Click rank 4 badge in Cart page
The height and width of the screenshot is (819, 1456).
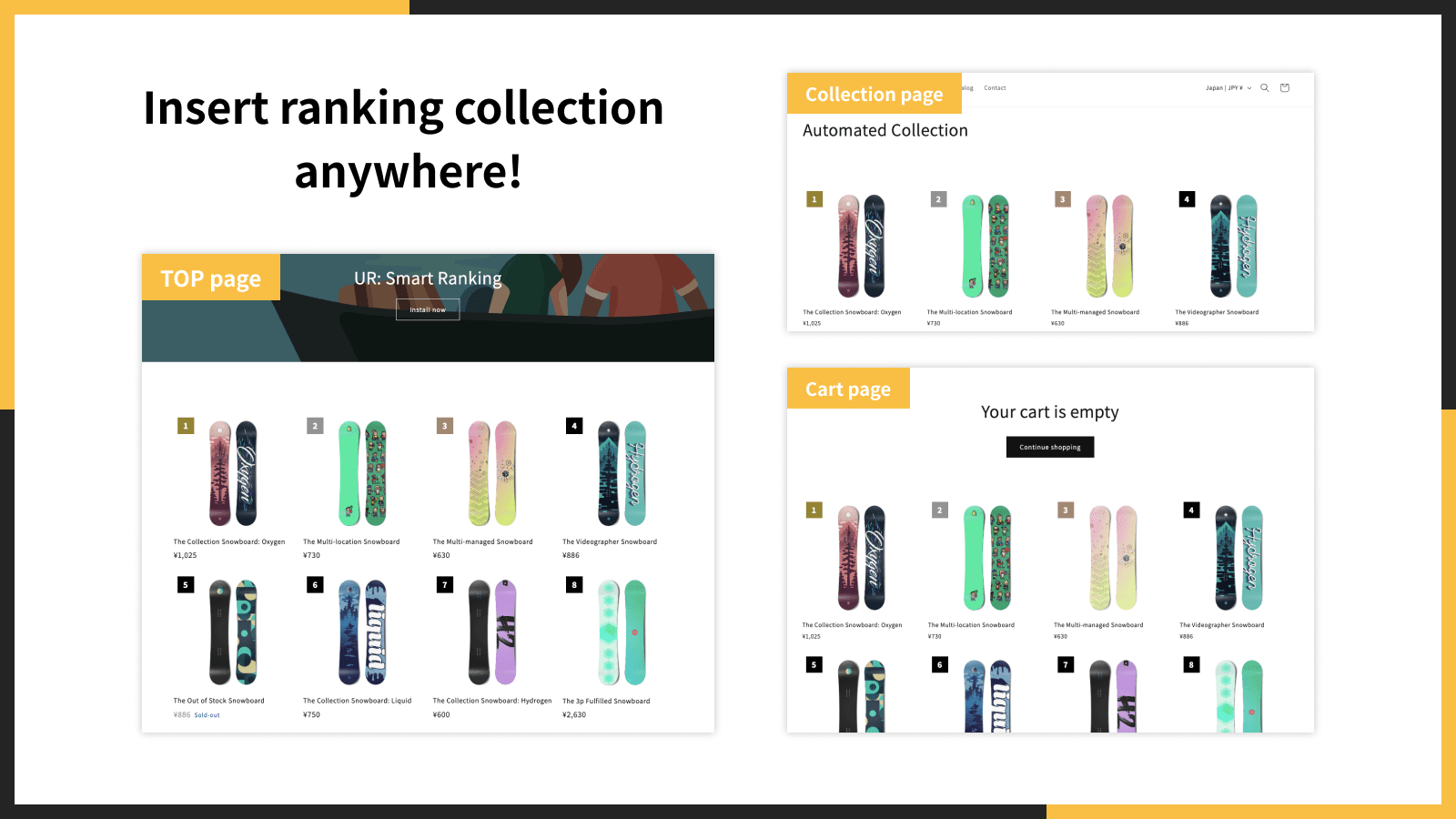pyautogui.click(x=1191, y=511)
